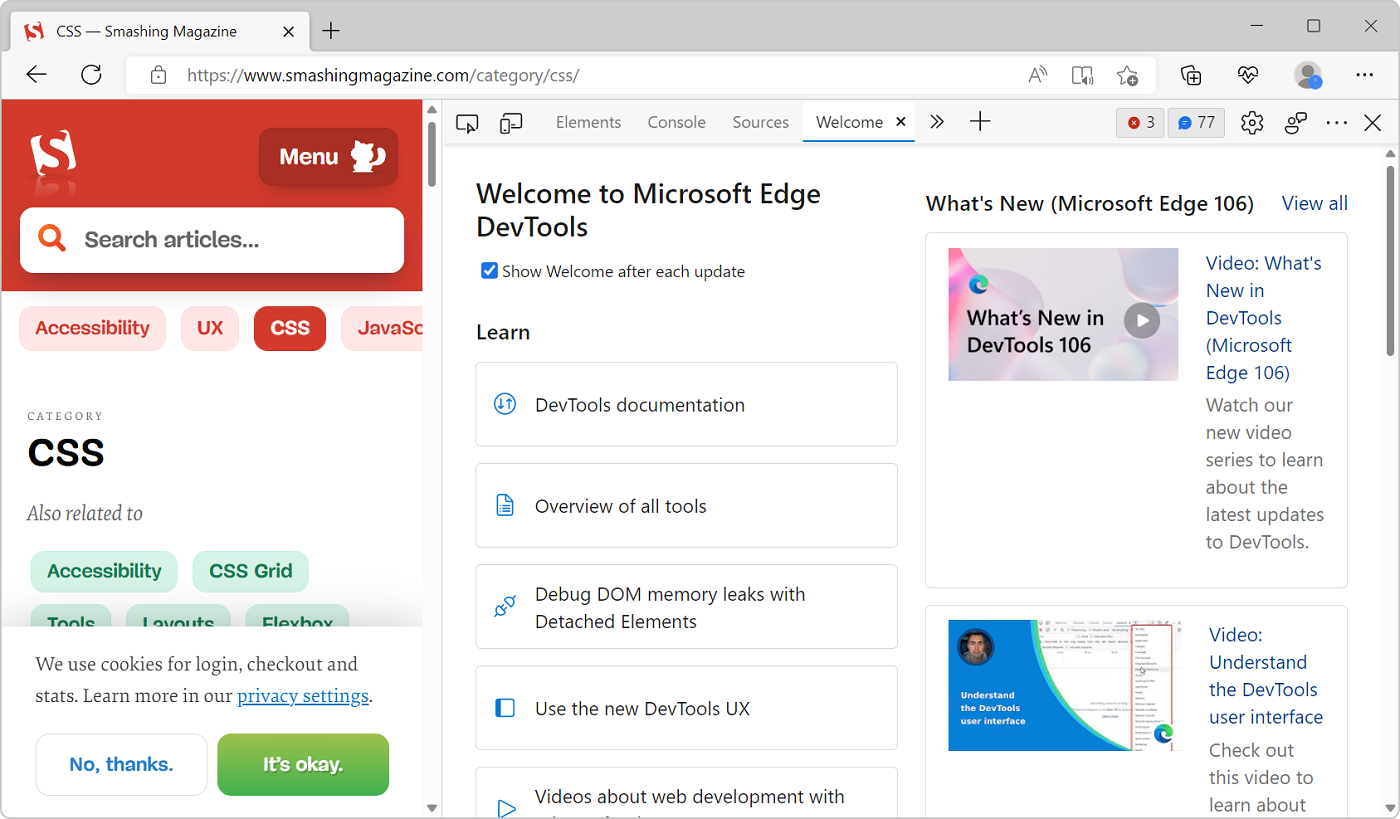
Task: Open the privacy settings link
Action: pyautogui.click(x=303, y=694)
